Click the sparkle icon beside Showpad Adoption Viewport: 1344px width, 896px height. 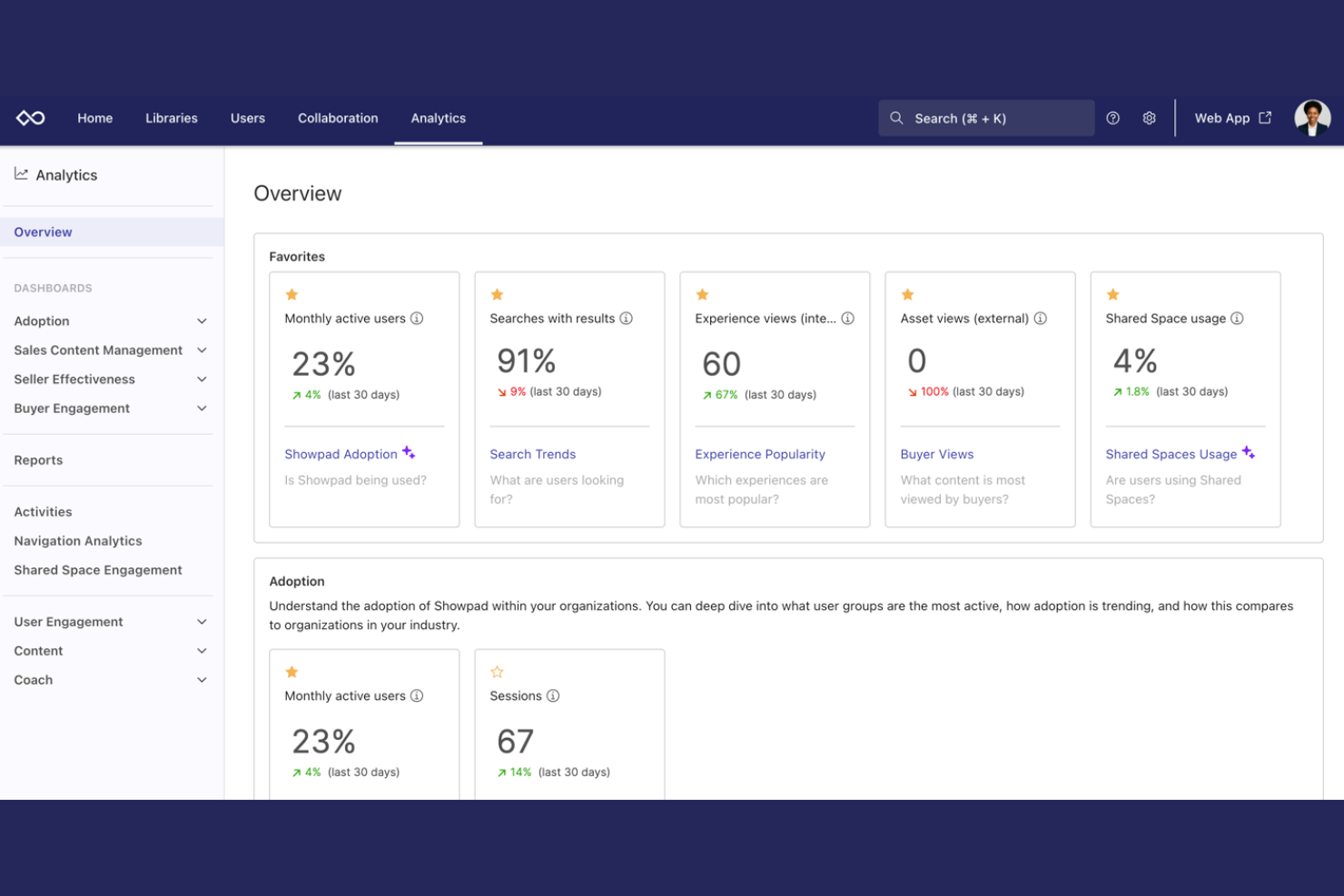tap(409, 452)
